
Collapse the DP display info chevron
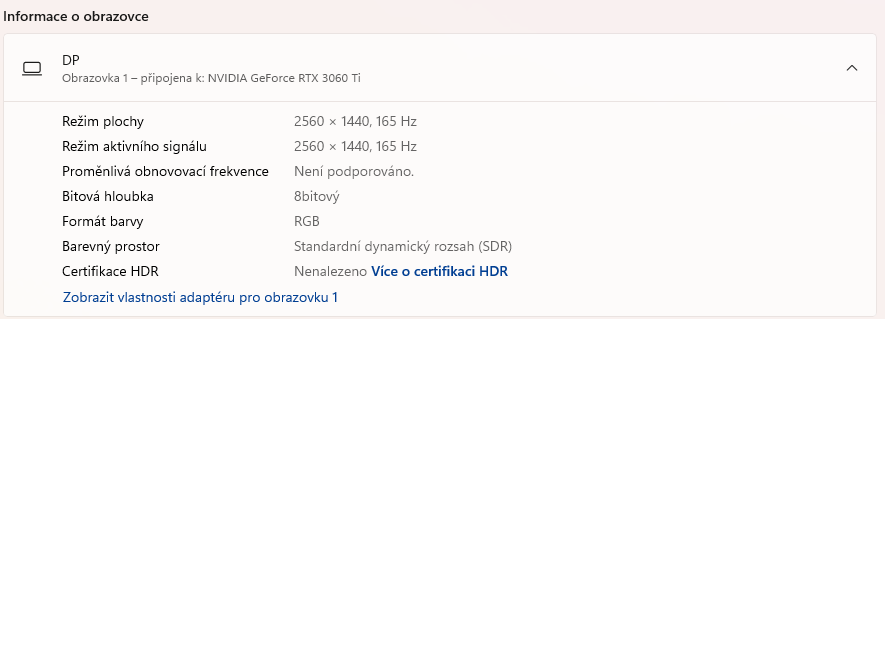coord(851,68)
